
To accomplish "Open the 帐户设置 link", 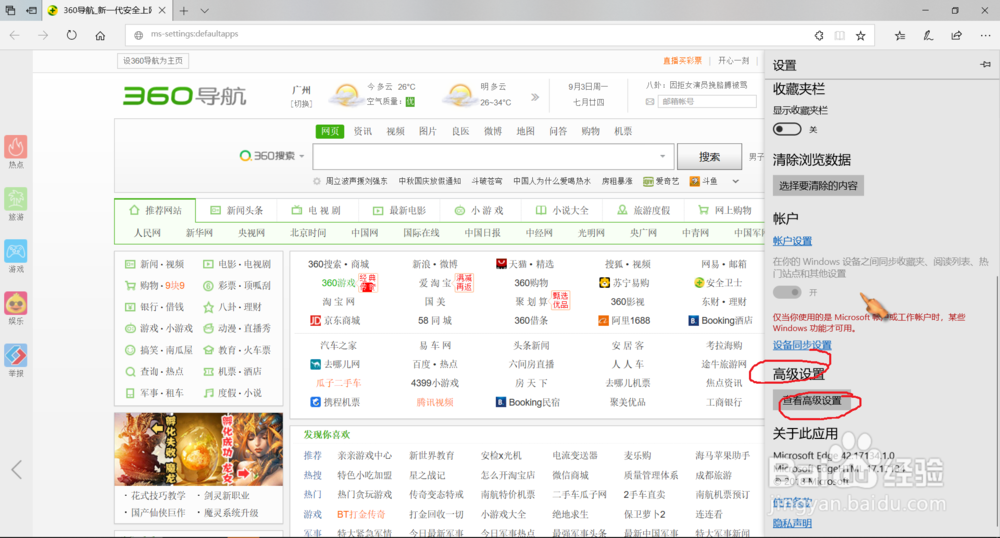I will [x=792, y=240].
